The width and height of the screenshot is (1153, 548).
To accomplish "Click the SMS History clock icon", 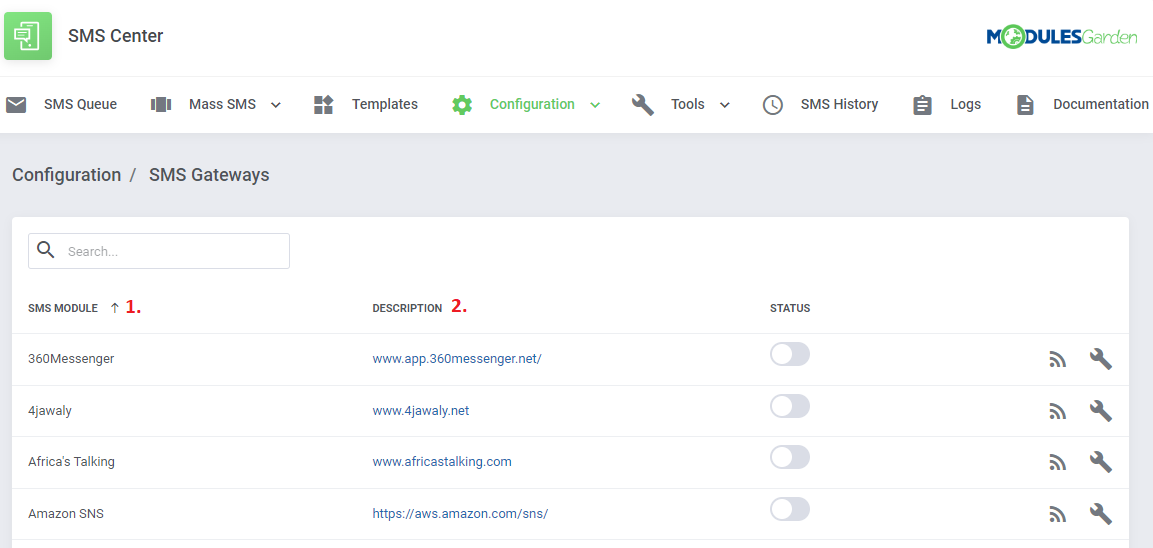I will click(772, 104).
